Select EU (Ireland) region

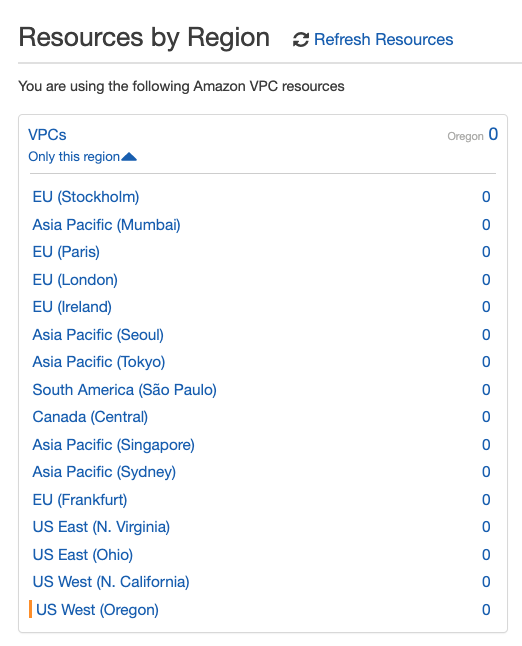pos(72,307)
